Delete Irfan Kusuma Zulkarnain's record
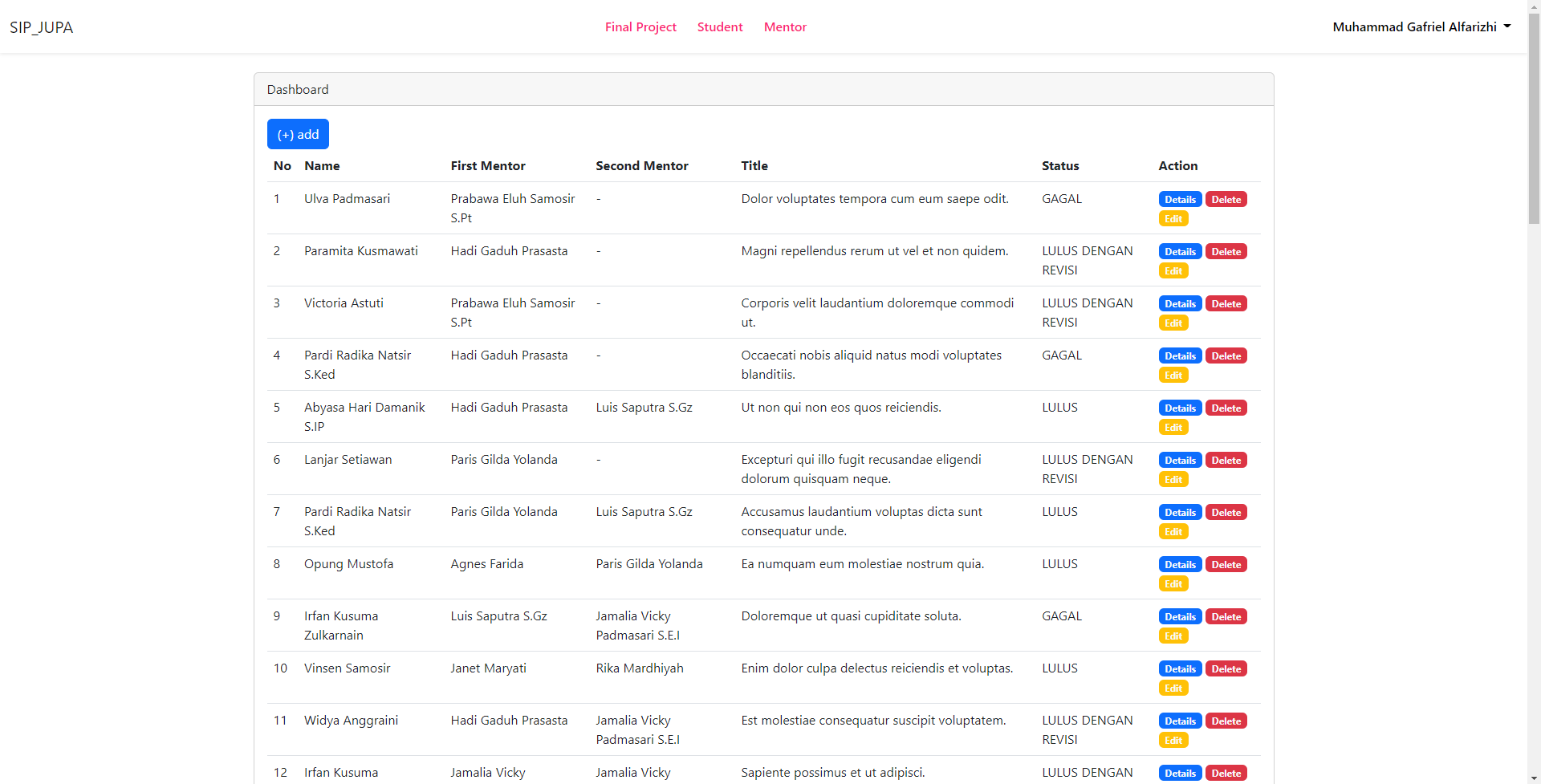Screen dimensions: 1541x784 tap(1226, 616)
